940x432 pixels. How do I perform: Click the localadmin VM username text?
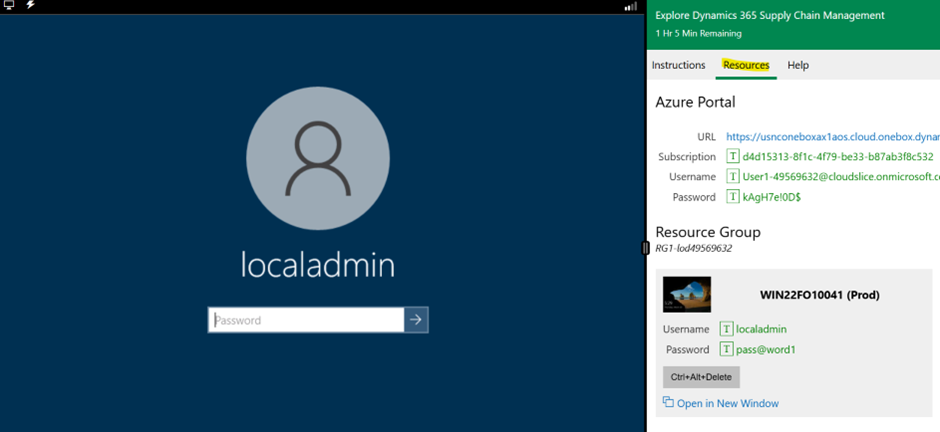[x=761, y=329]
